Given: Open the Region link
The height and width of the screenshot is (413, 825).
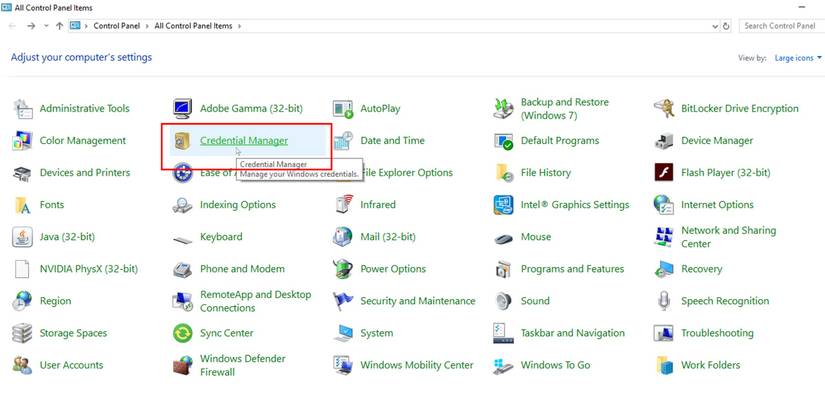Looking at the screenshot, I should point(55,301).
